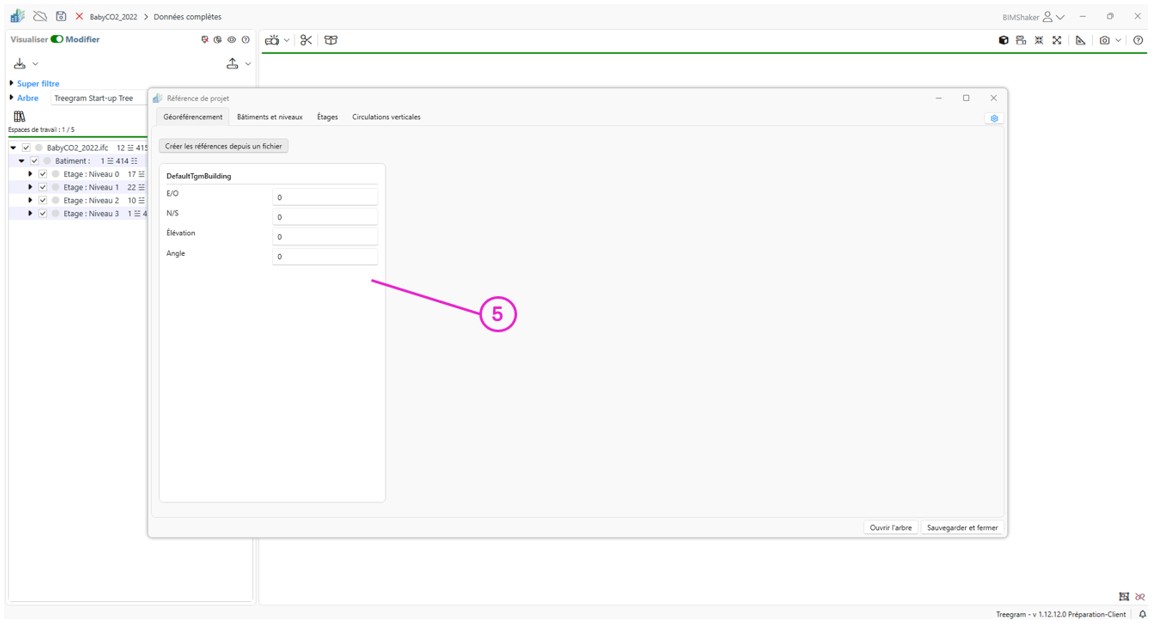Click the Sauvegarder et fermer button
This screenshot has width=1153, height=623.
[961, 528]
